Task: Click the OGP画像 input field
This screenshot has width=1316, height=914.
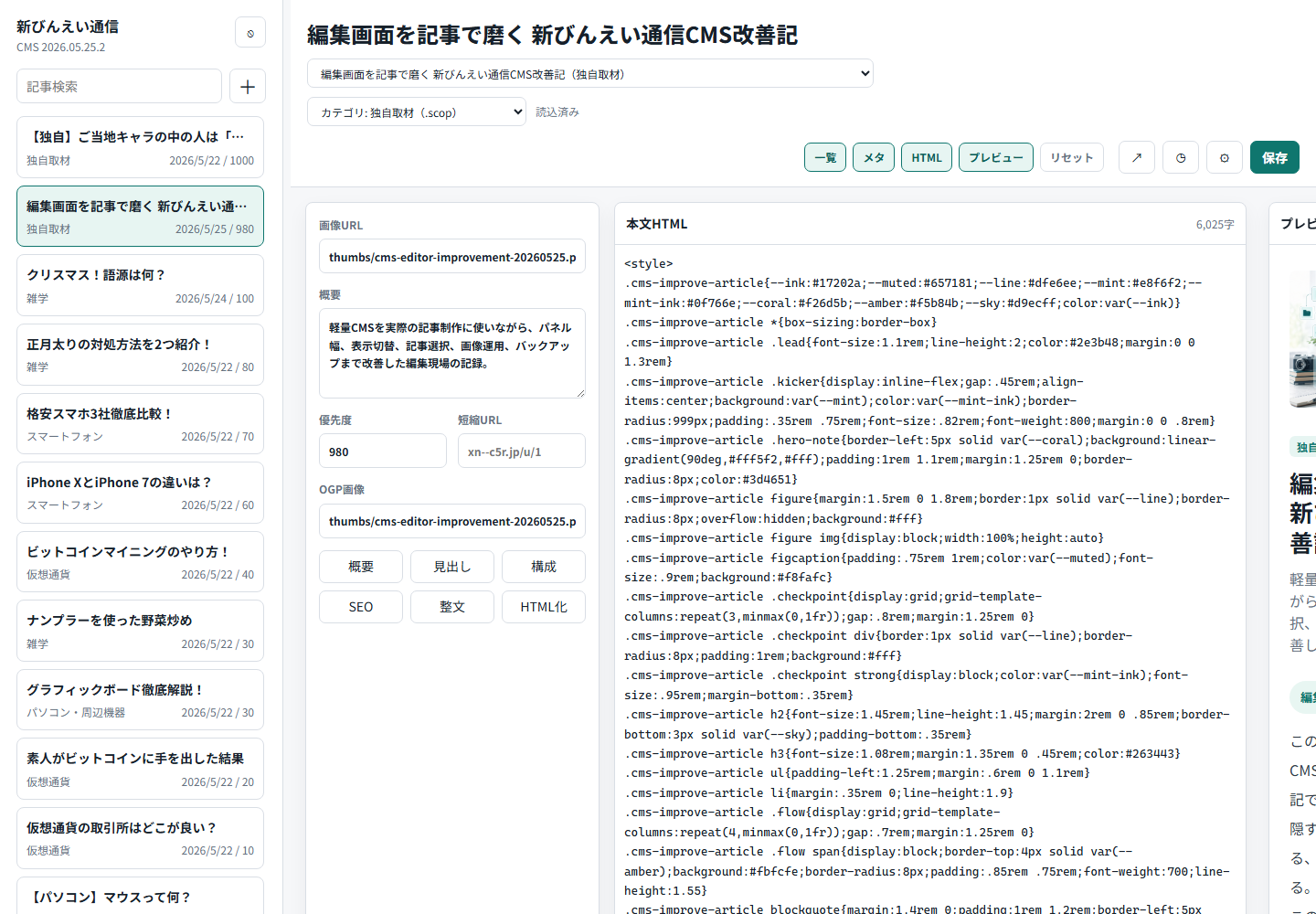Action: tap(452, 521)
